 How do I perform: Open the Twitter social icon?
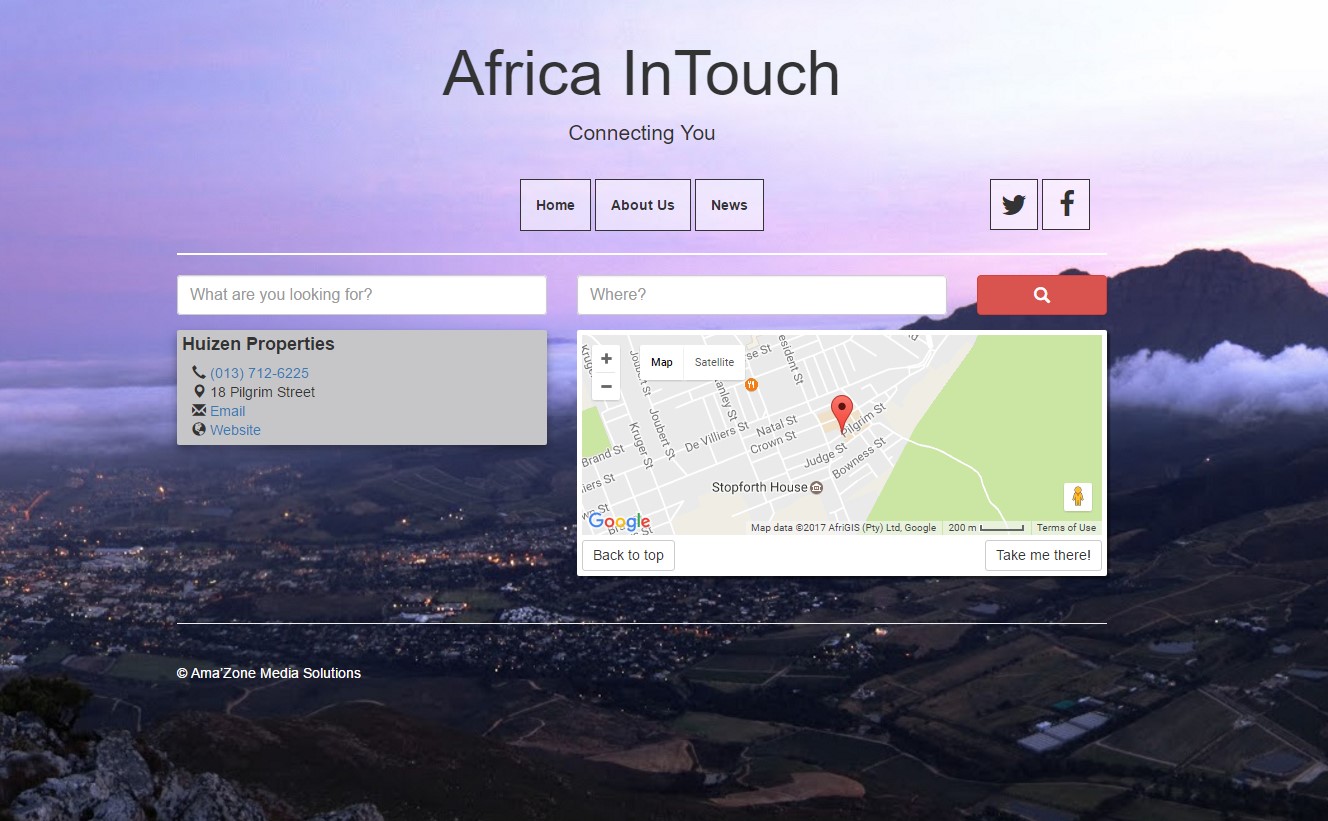pos(1013,205)
